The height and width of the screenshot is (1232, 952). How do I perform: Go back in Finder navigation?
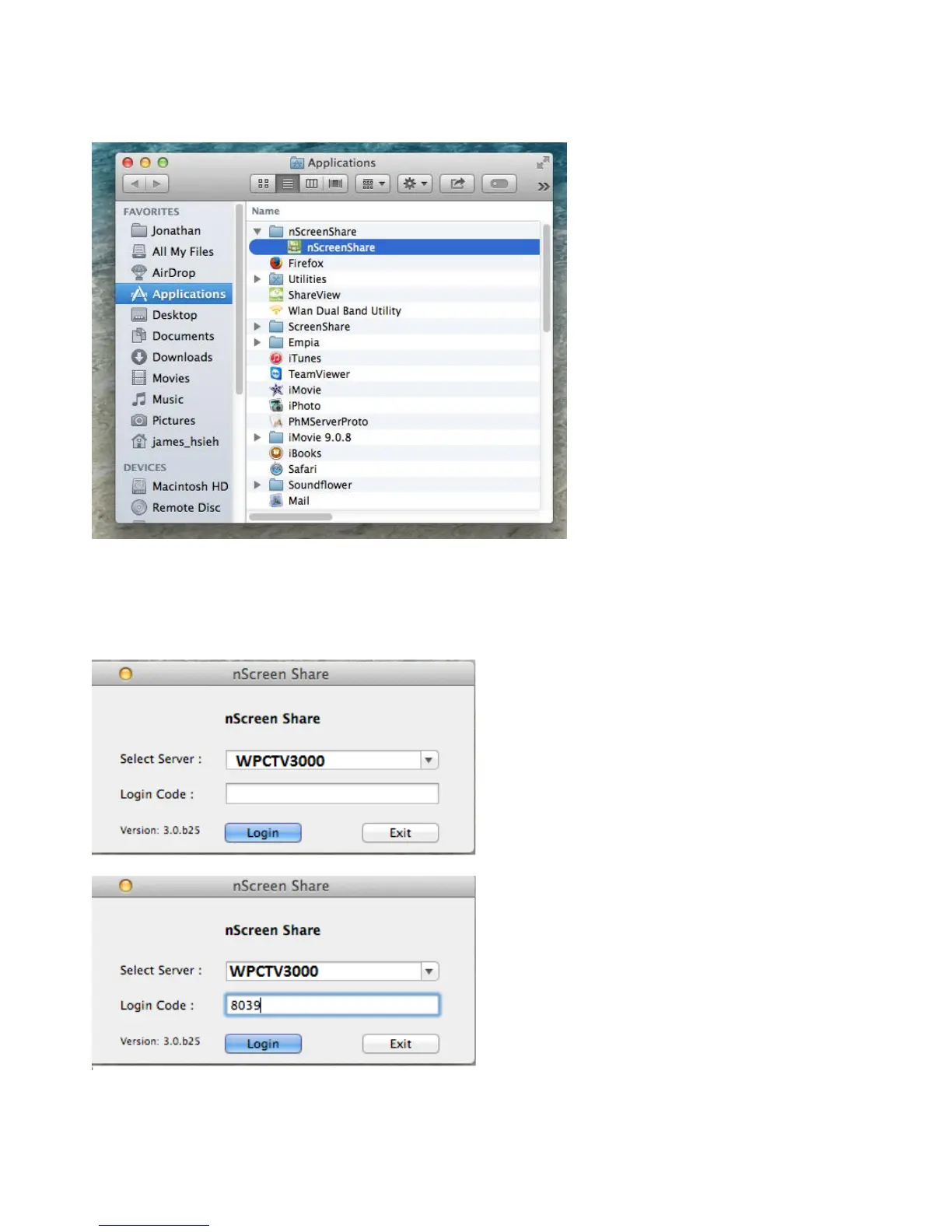135,184
